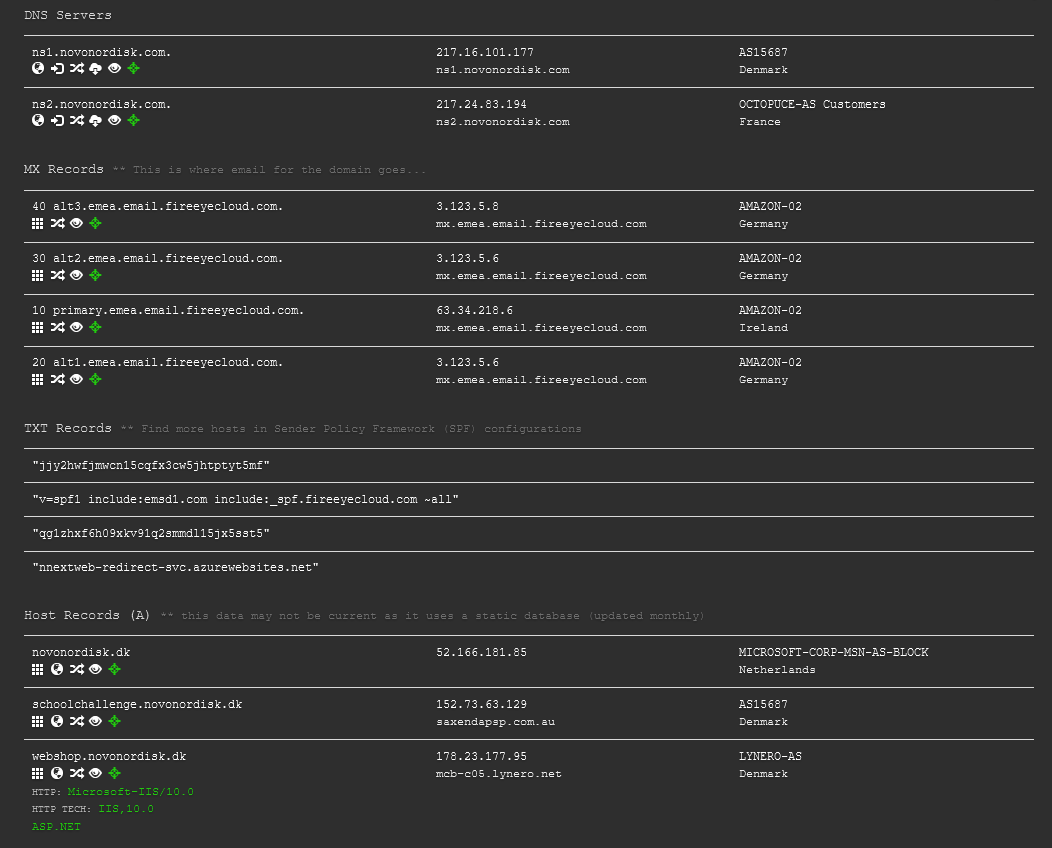This screenshot has height=848, width=1052.
Task: Click the green Microsoft-IIS/10.0 HTTP label
Action: pos(131,791)
